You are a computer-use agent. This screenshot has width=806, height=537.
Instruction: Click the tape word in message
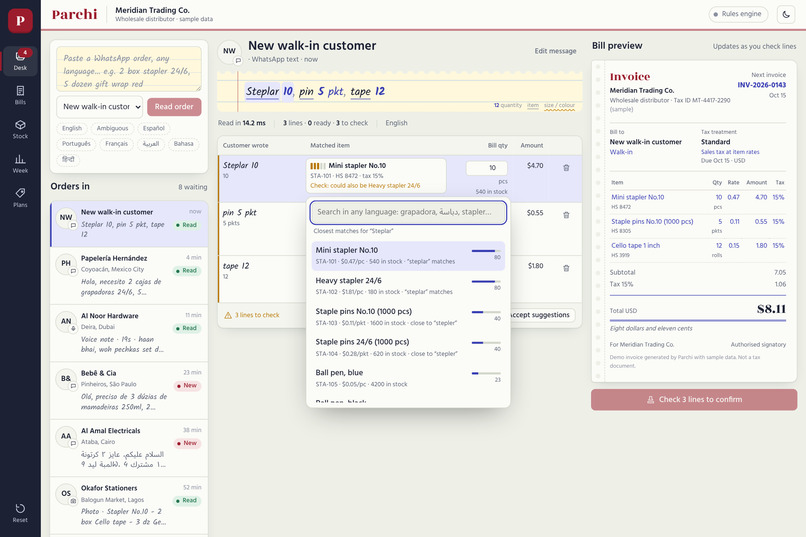(x=360, y=91)
